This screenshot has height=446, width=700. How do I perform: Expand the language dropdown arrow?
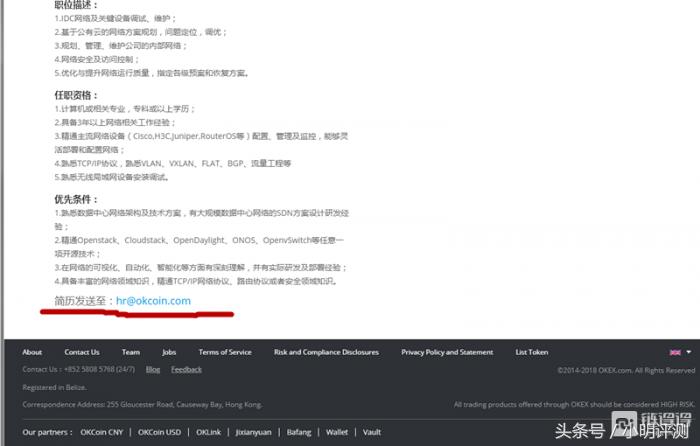click(689, 352)
